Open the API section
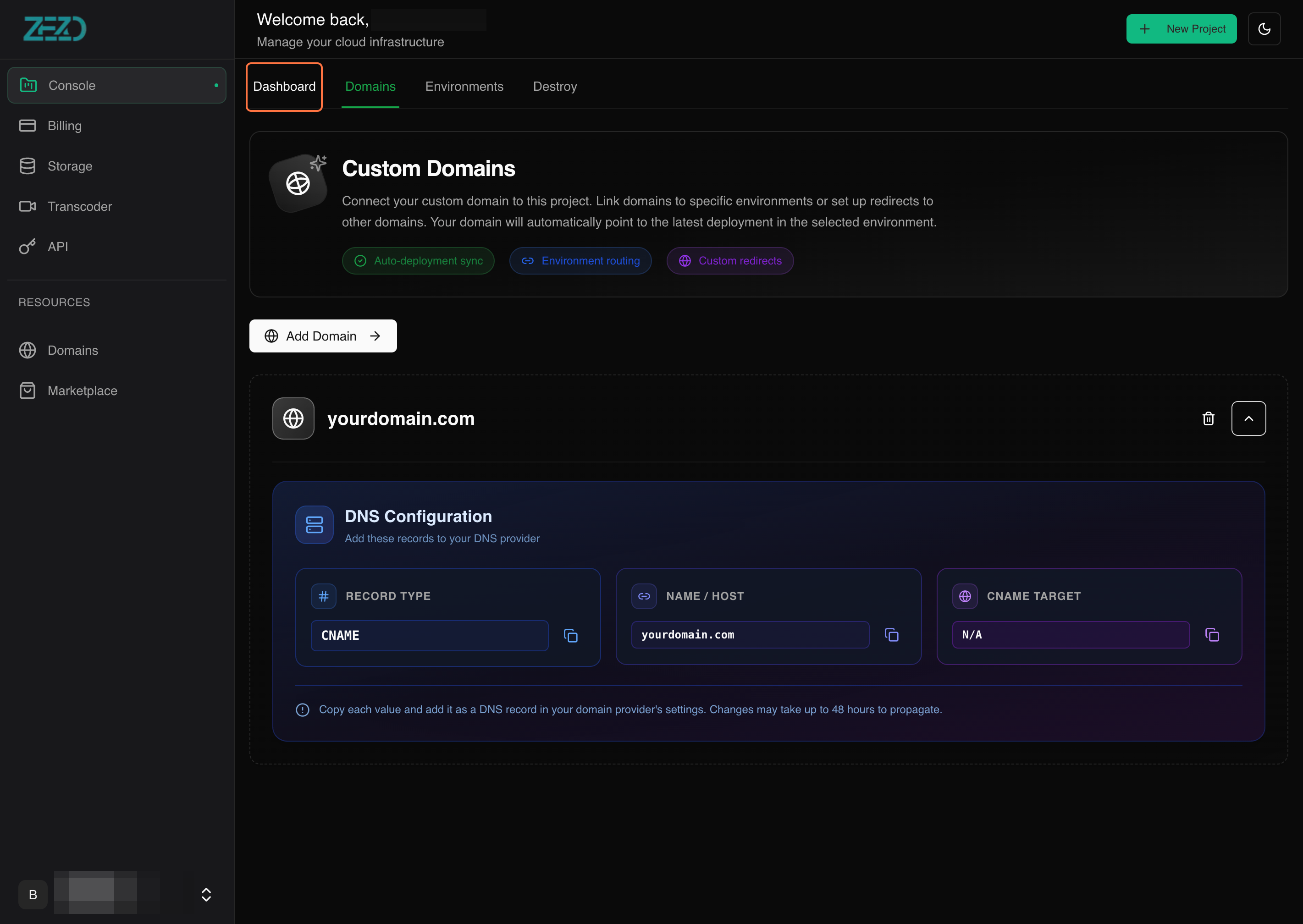 (57, 247)
